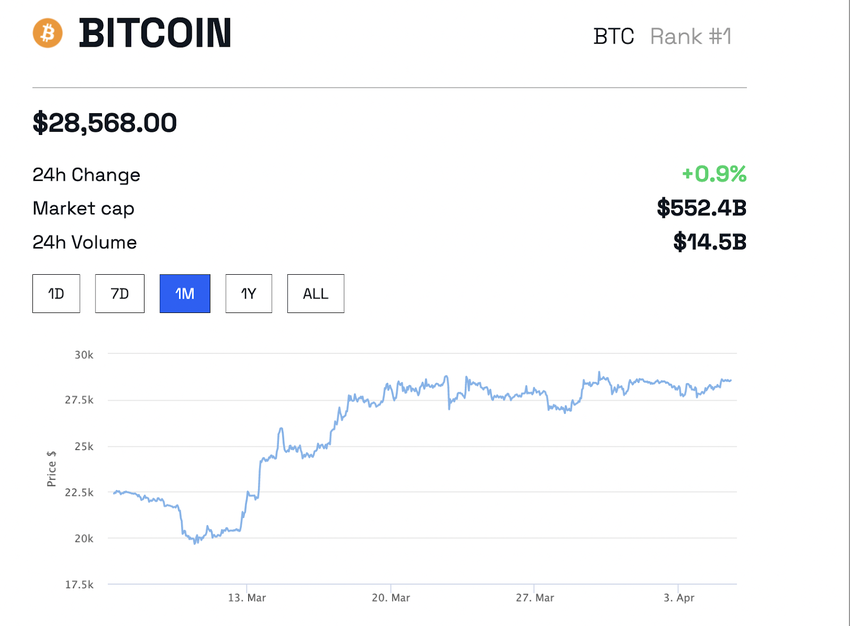Click the BTC ticker symbol
Screen dimensions: 850x626
coord(613,36)
